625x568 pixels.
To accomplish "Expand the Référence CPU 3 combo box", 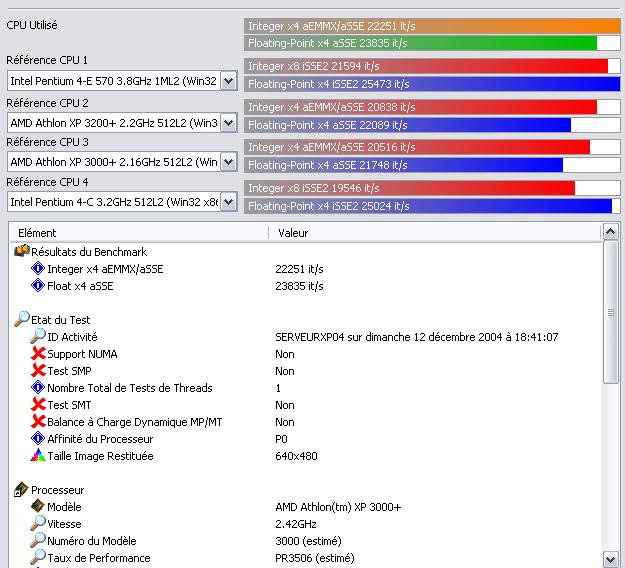I will point(228,162).
